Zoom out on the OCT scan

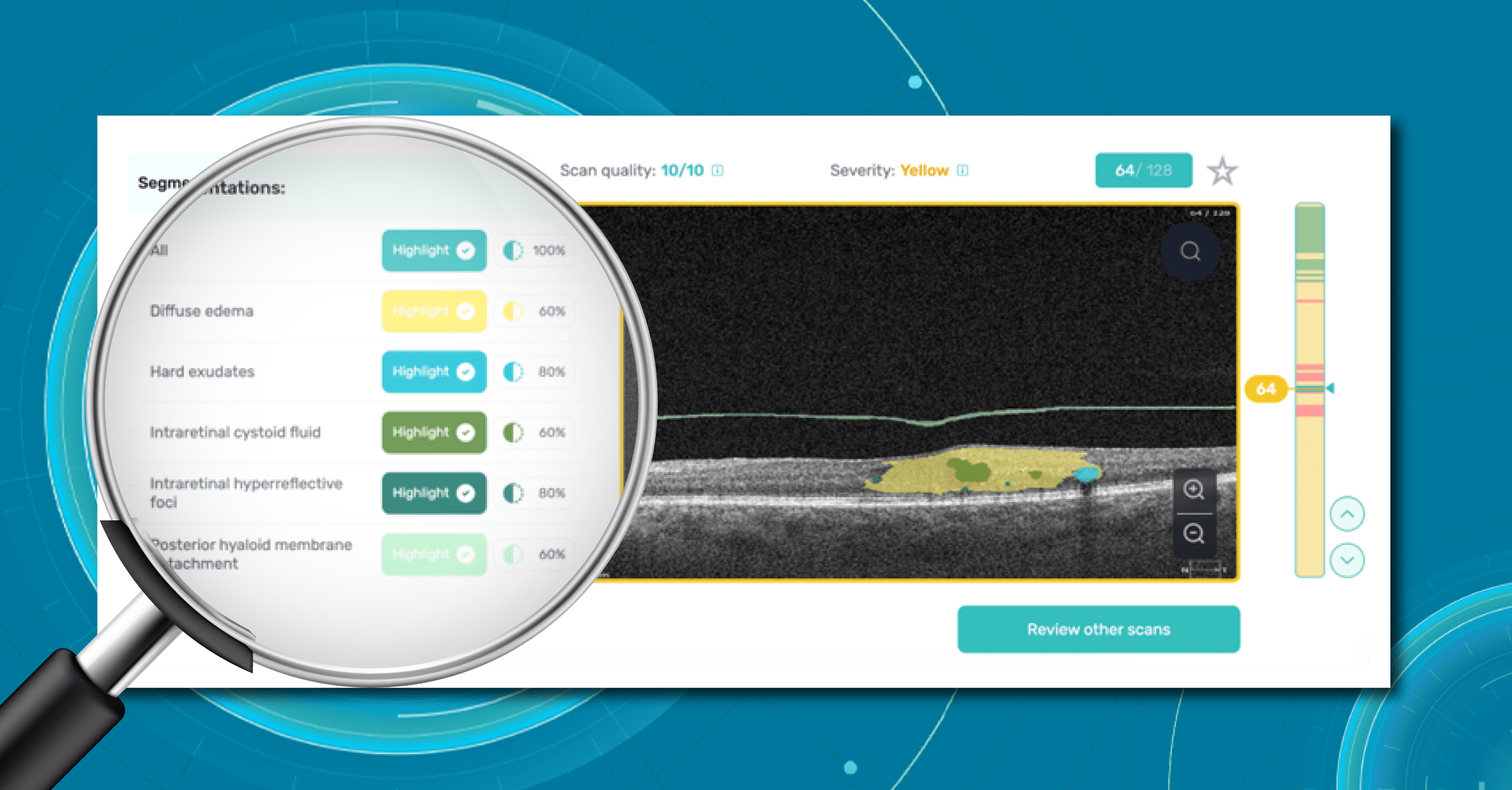point(1194,534)
